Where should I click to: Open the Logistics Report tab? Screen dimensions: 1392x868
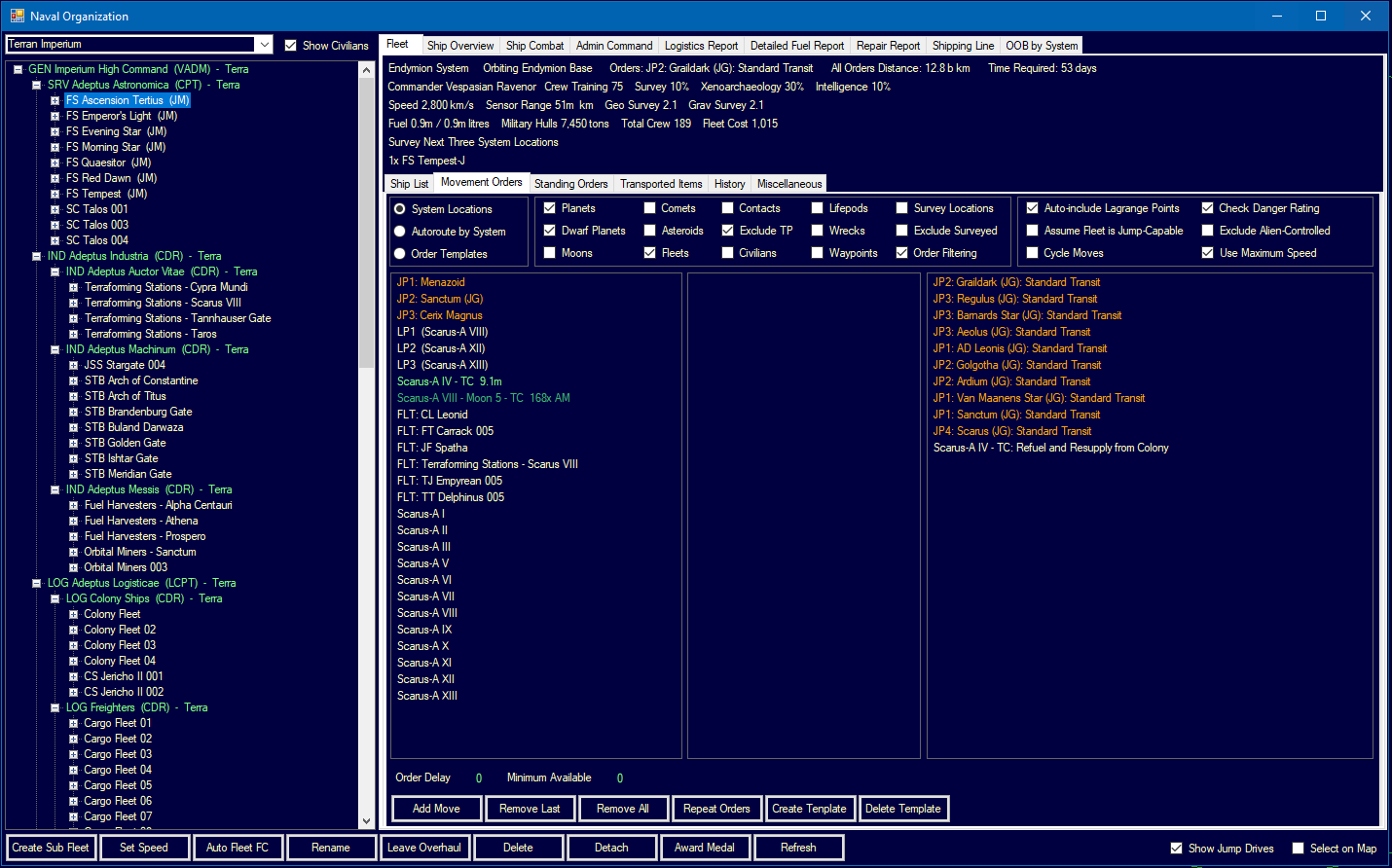(x=701, y=46)
